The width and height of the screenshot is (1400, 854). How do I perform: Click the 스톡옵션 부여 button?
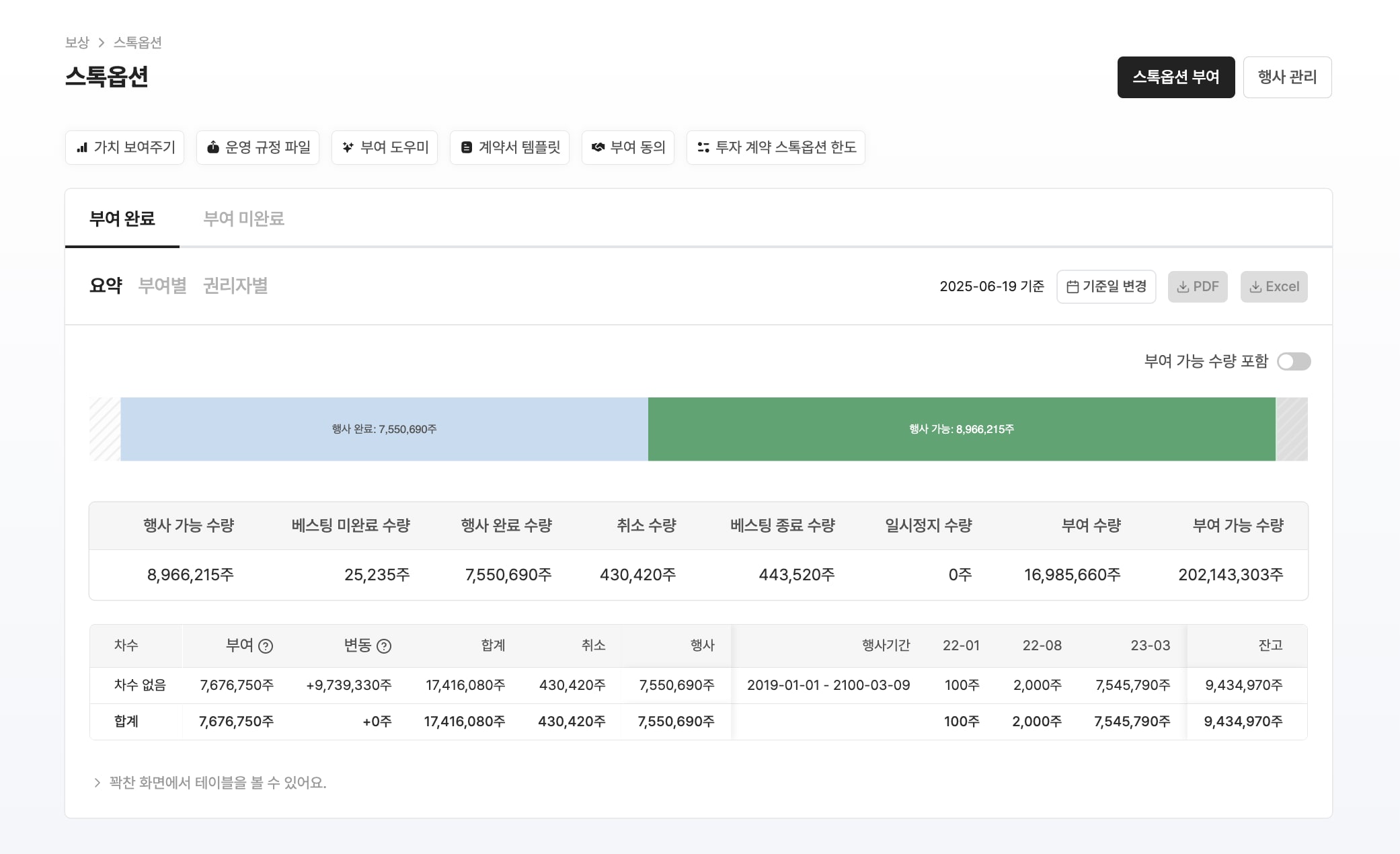(x=1175, y=77)
